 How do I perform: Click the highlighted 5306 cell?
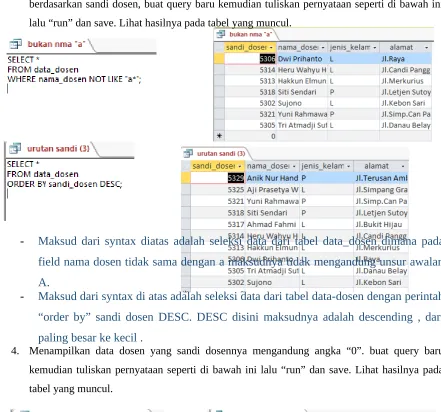pos(250,59)
